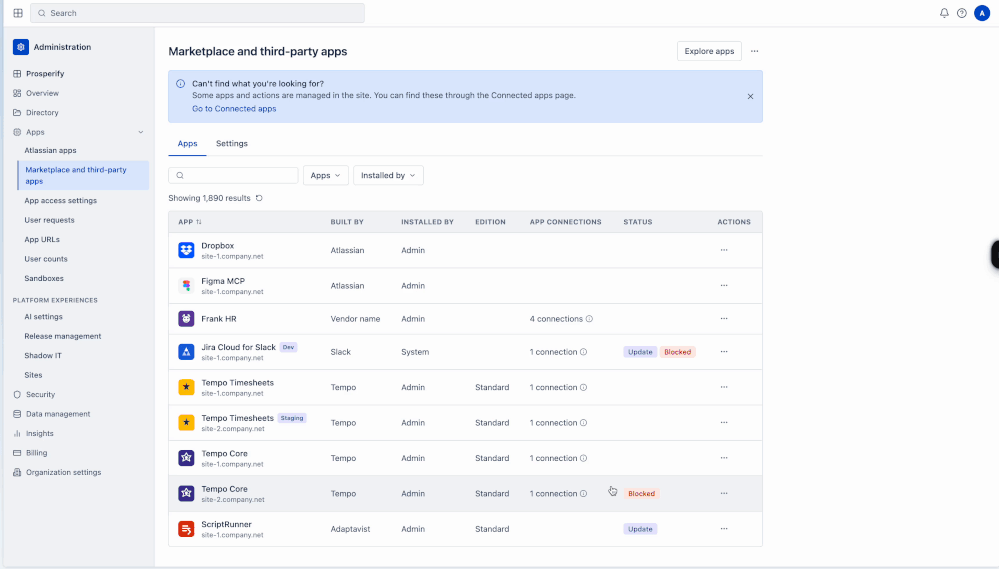Collapse the Apps section in sidebar
Viewport: 999px width, 569px height.
(140, 132)
